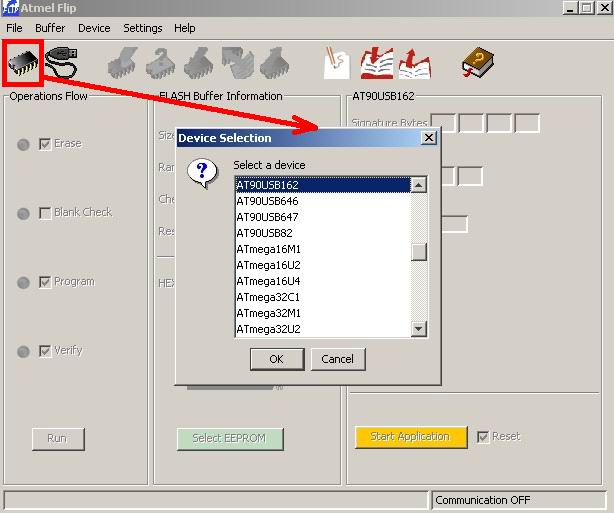Click the Erase Target Device Memory icon

[x=123, y=63]
